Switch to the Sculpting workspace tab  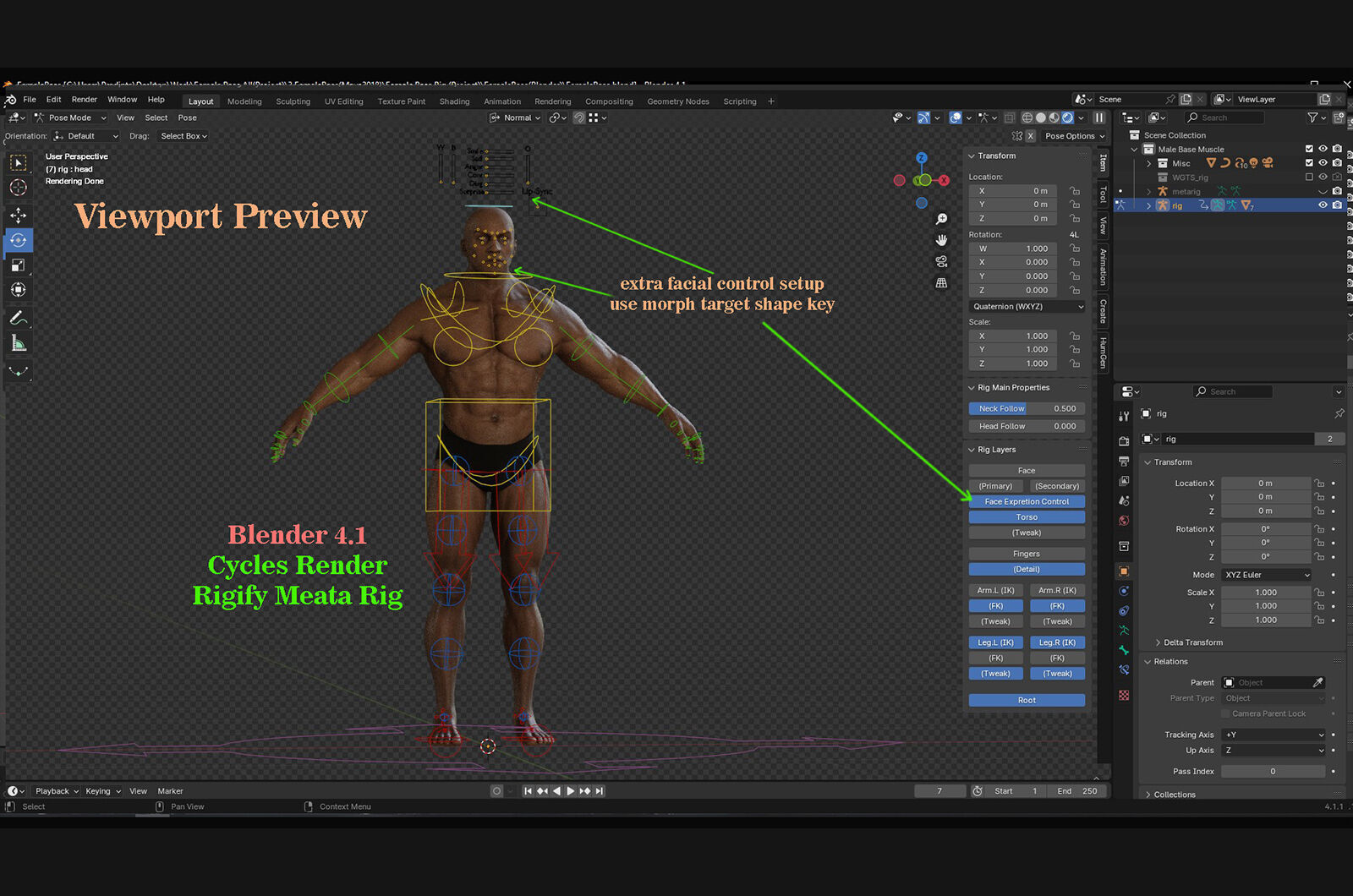(x=293, y=101)
